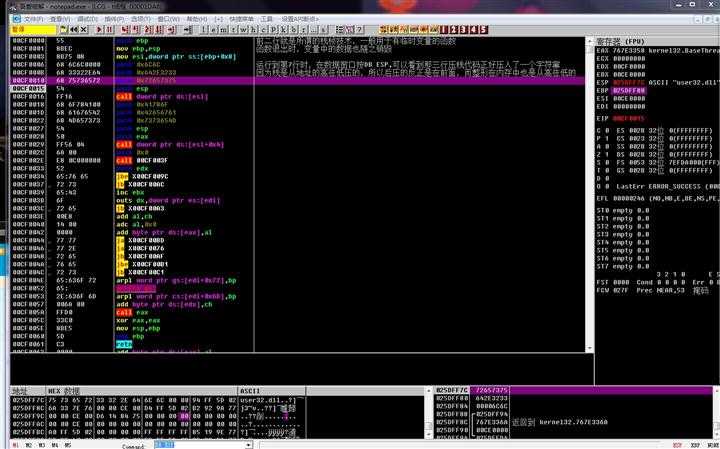Viewport: 720px width, 449px height.
Task: Click the red numbered '5' toolbar button
Action: click(484, 29)
